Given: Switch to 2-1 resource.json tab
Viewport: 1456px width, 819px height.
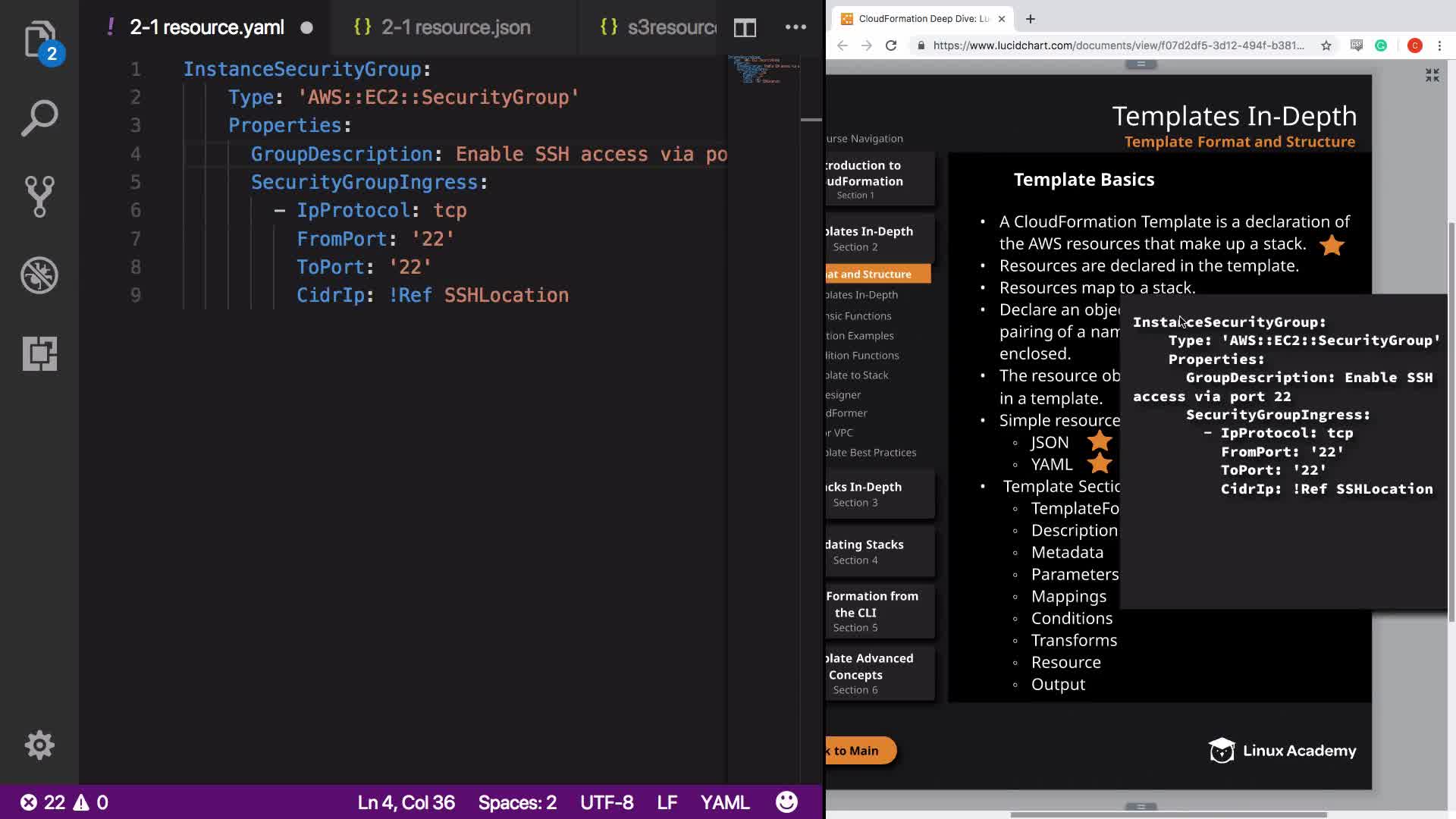Looking at the screenshot, I should tap(455, 27).
